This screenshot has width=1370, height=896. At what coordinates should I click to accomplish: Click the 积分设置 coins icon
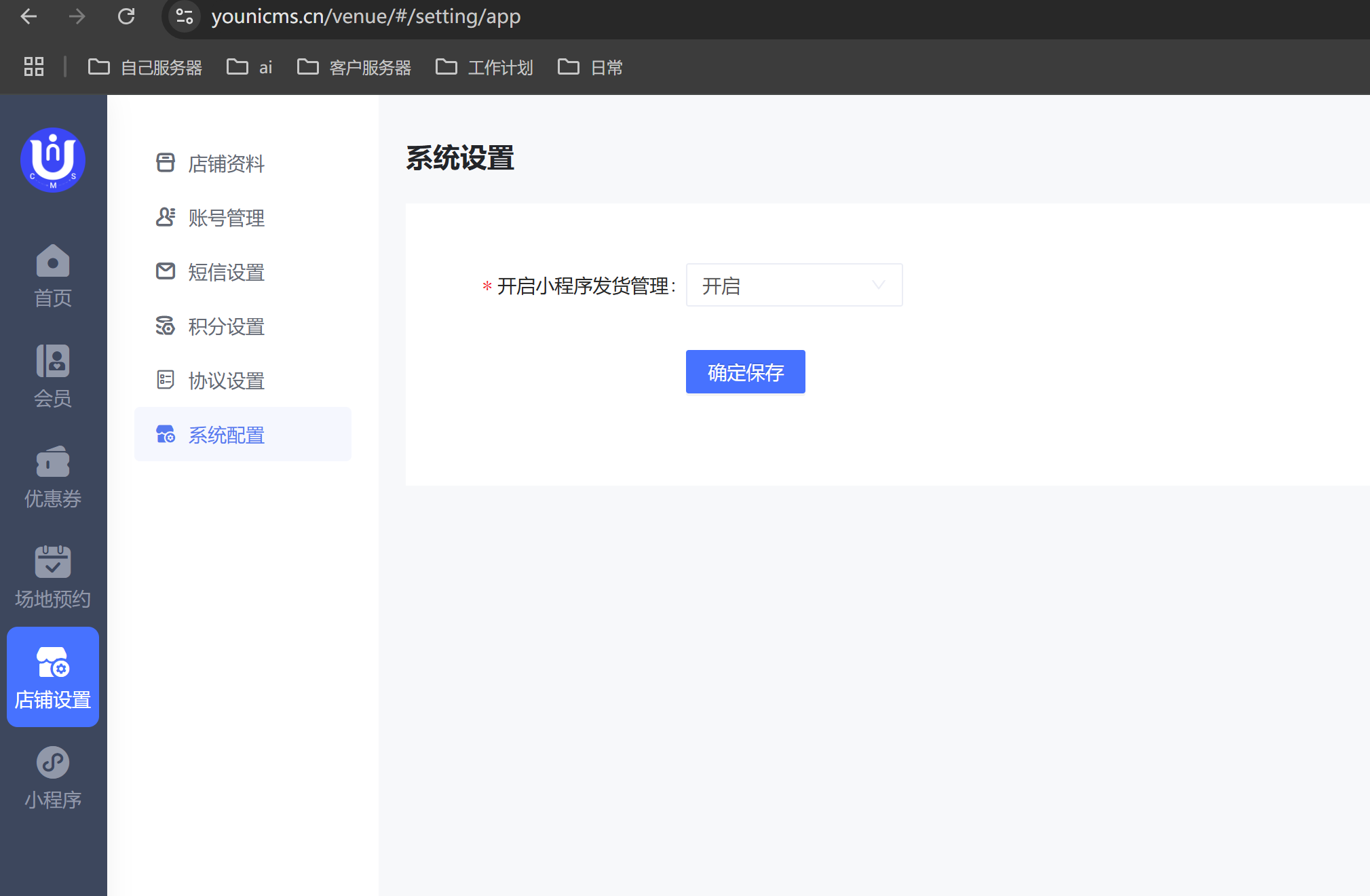pos(166,326)
